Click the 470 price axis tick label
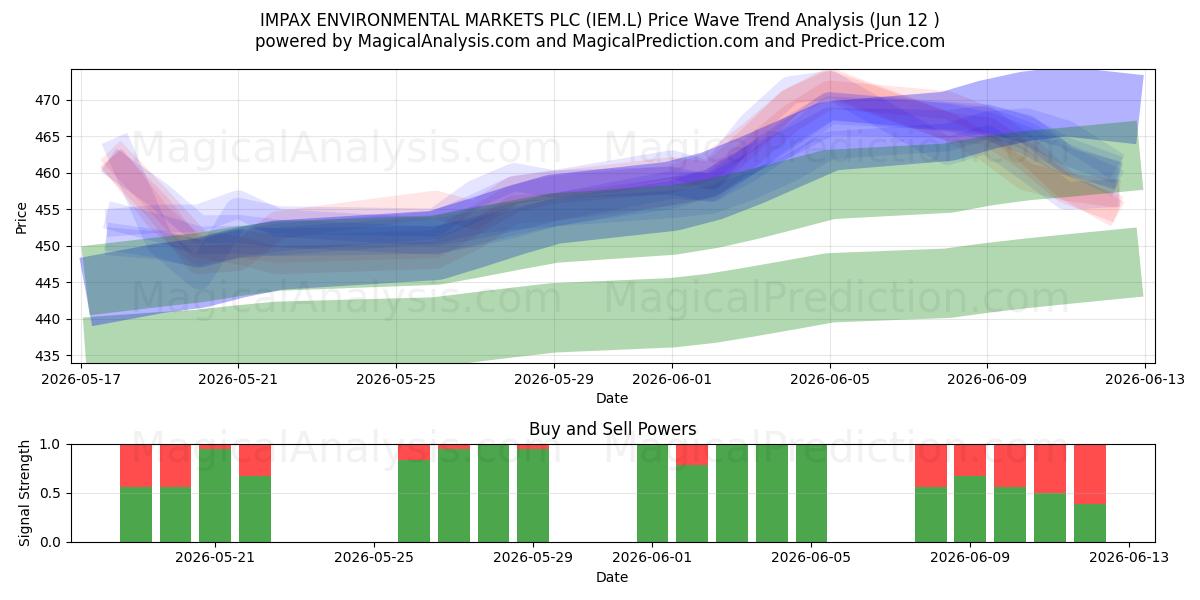1200x600 pixels. tap(48, 100)
